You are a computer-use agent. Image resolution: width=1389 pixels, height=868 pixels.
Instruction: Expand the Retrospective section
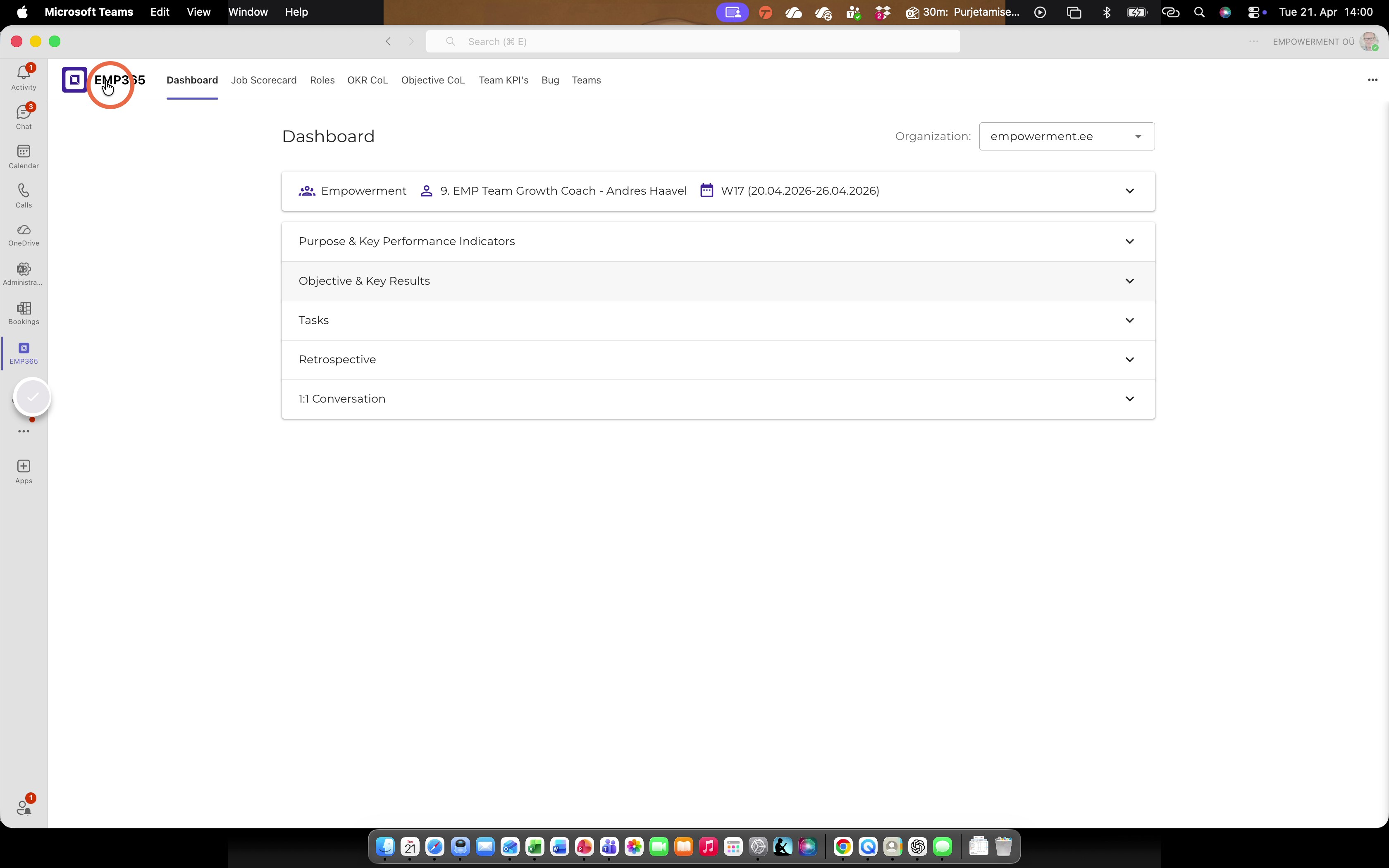coord(718,360)
